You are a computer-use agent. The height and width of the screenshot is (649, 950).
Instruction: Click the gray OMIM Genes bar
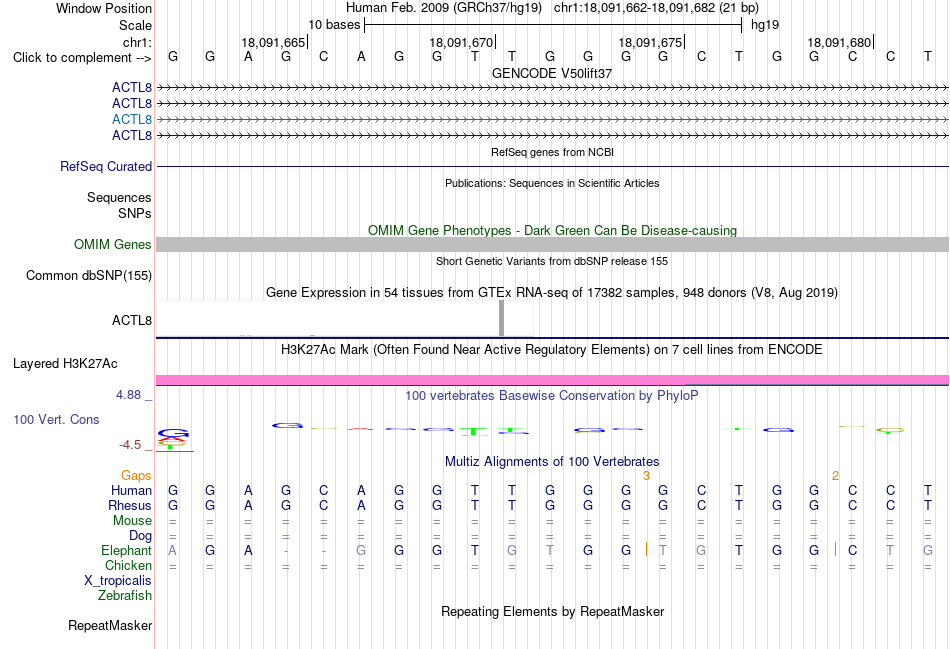[x=552, y=244]
